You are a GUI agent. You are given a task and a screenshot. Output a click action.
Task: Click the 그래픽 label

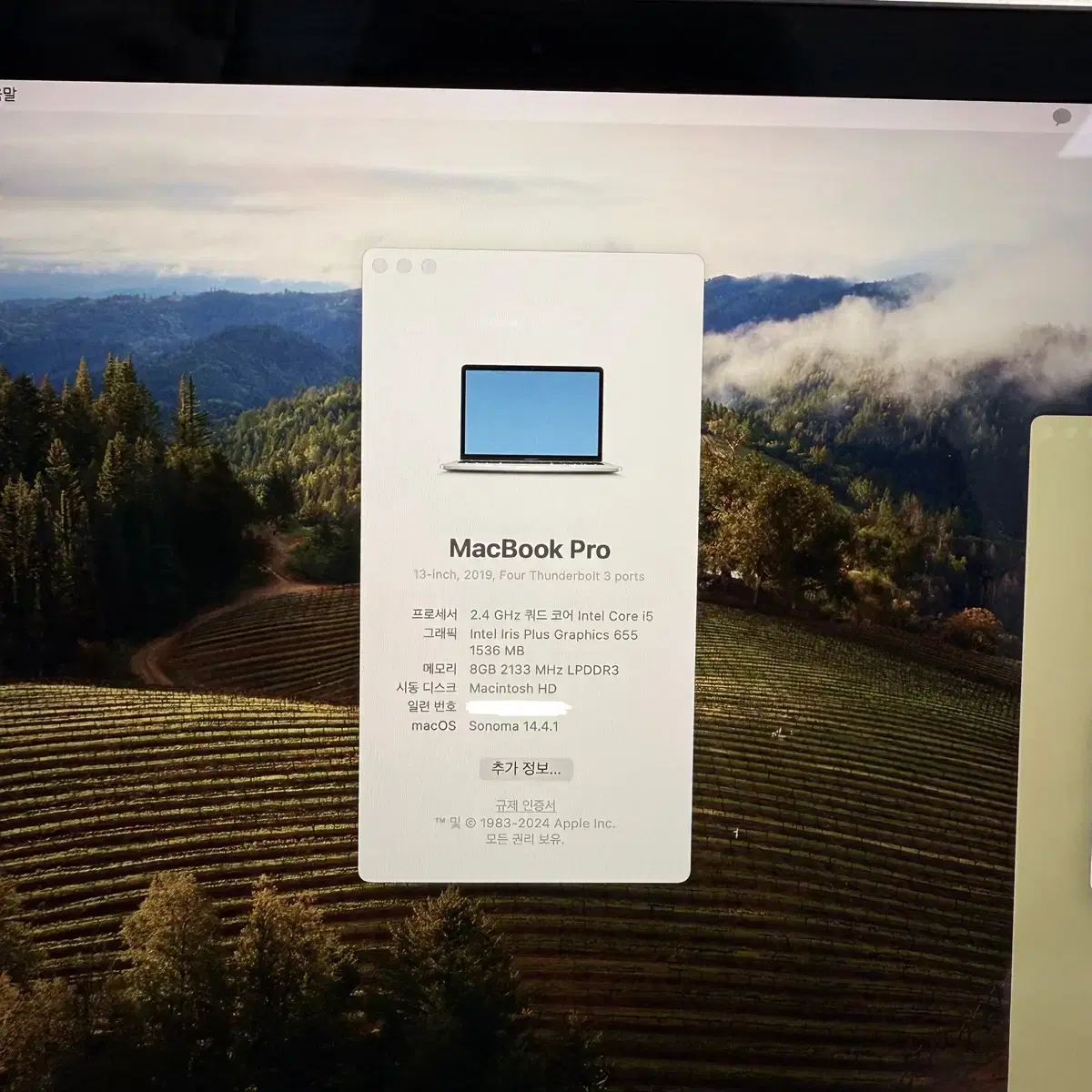tap(440, 633)
